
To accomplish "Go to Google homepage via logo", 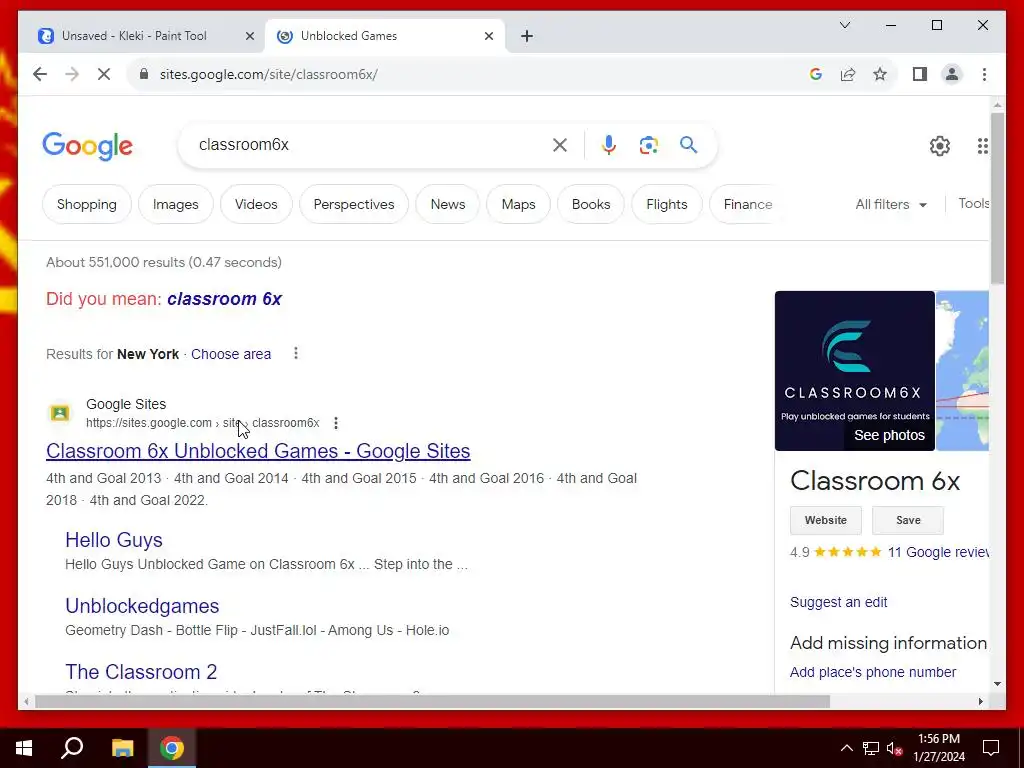I will tap(88, 146).
